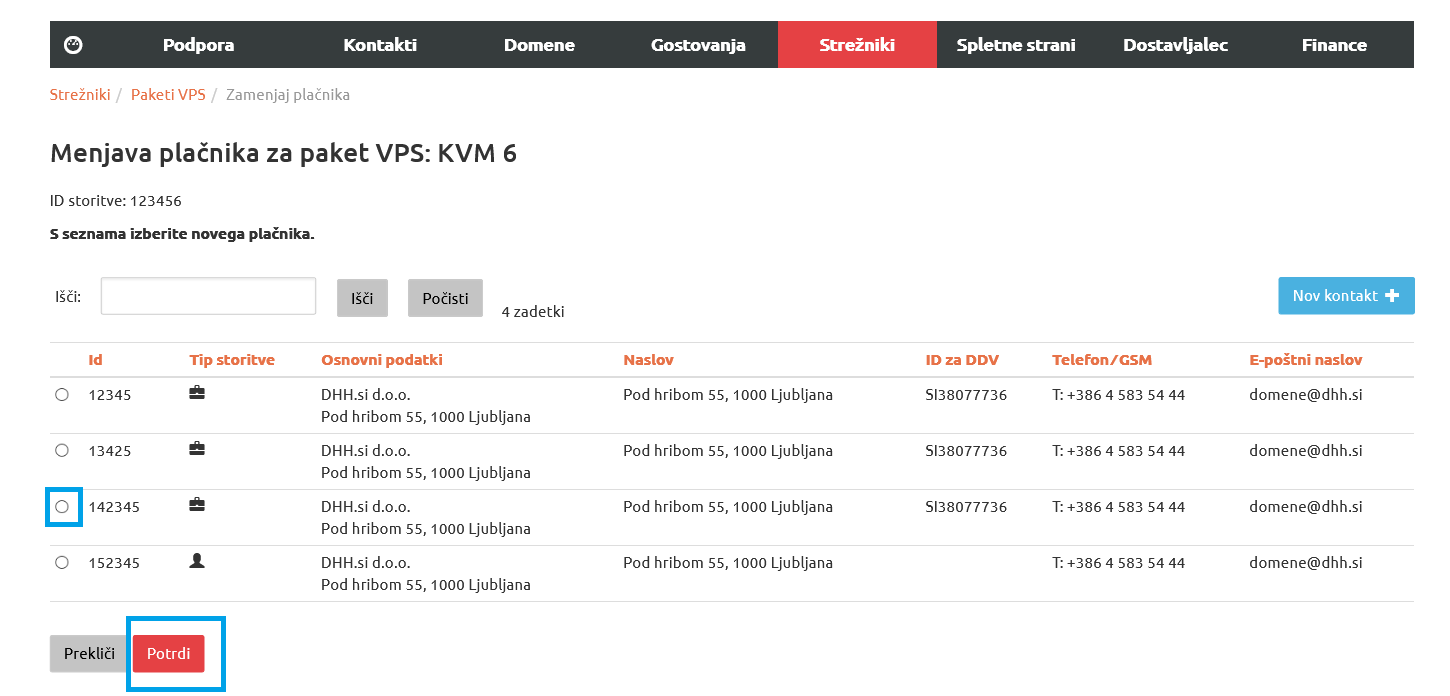Screen dimensions: 1450x696
Task: Click person icon in row 152345
Action: tap(197, 562)
